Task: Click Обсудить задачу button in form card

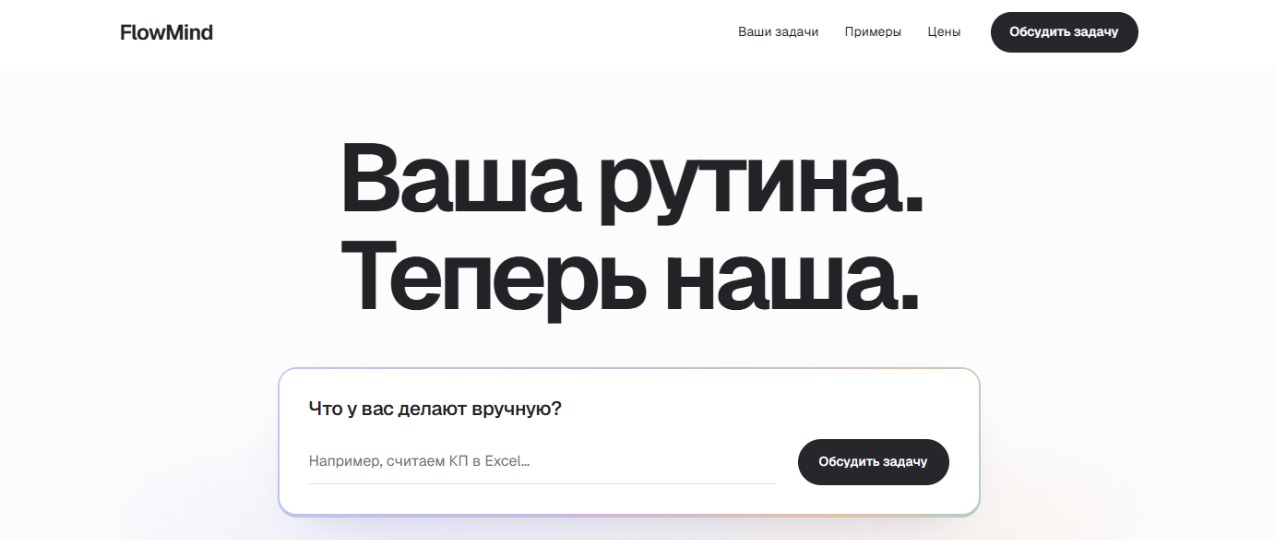Action: (x=873, y=462)
